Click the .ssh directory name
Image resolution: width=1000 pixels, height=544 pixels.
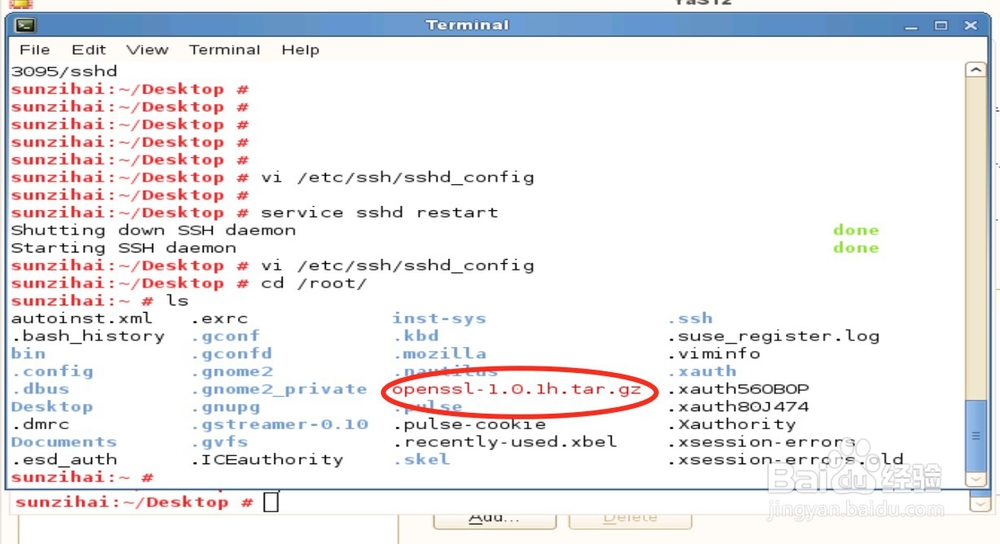(x=690, y=318)
